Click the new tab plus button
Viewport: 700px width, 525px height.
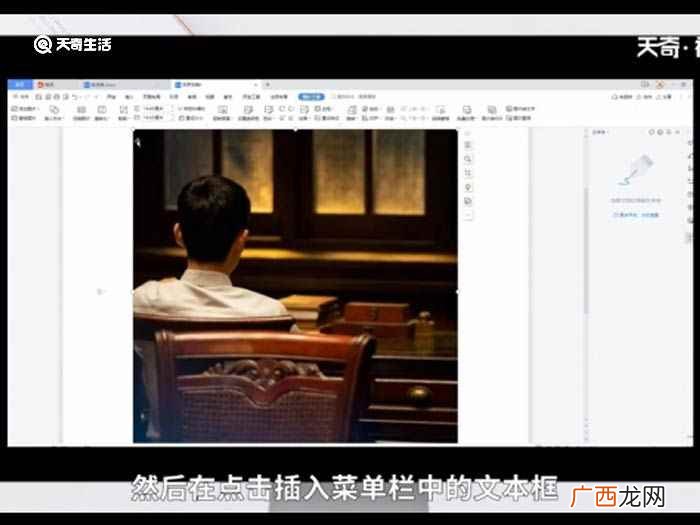(x=267, y=84)
